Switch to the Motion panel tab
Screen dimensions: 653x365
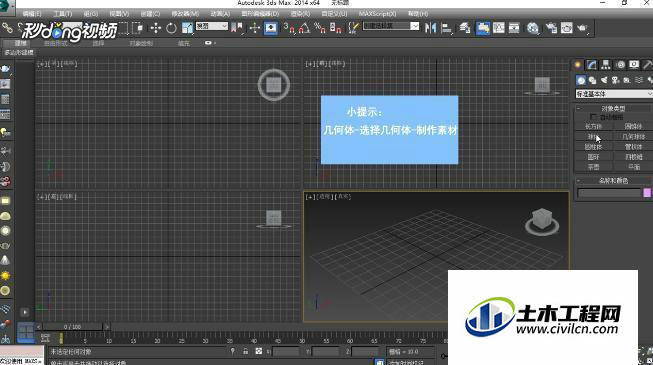(x=621, y=65)
